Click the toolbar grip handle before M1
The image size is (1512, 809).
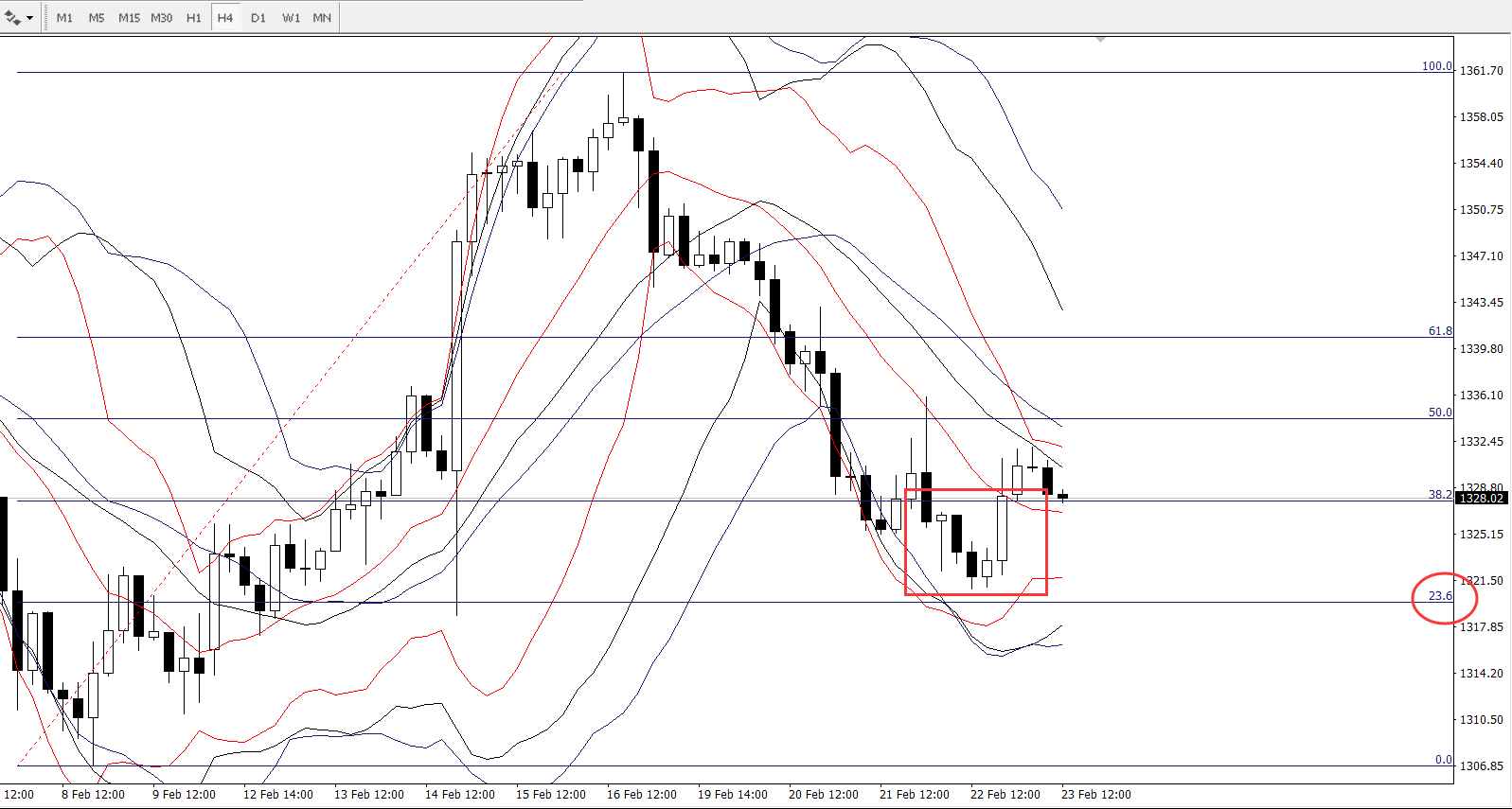(46, 18)
